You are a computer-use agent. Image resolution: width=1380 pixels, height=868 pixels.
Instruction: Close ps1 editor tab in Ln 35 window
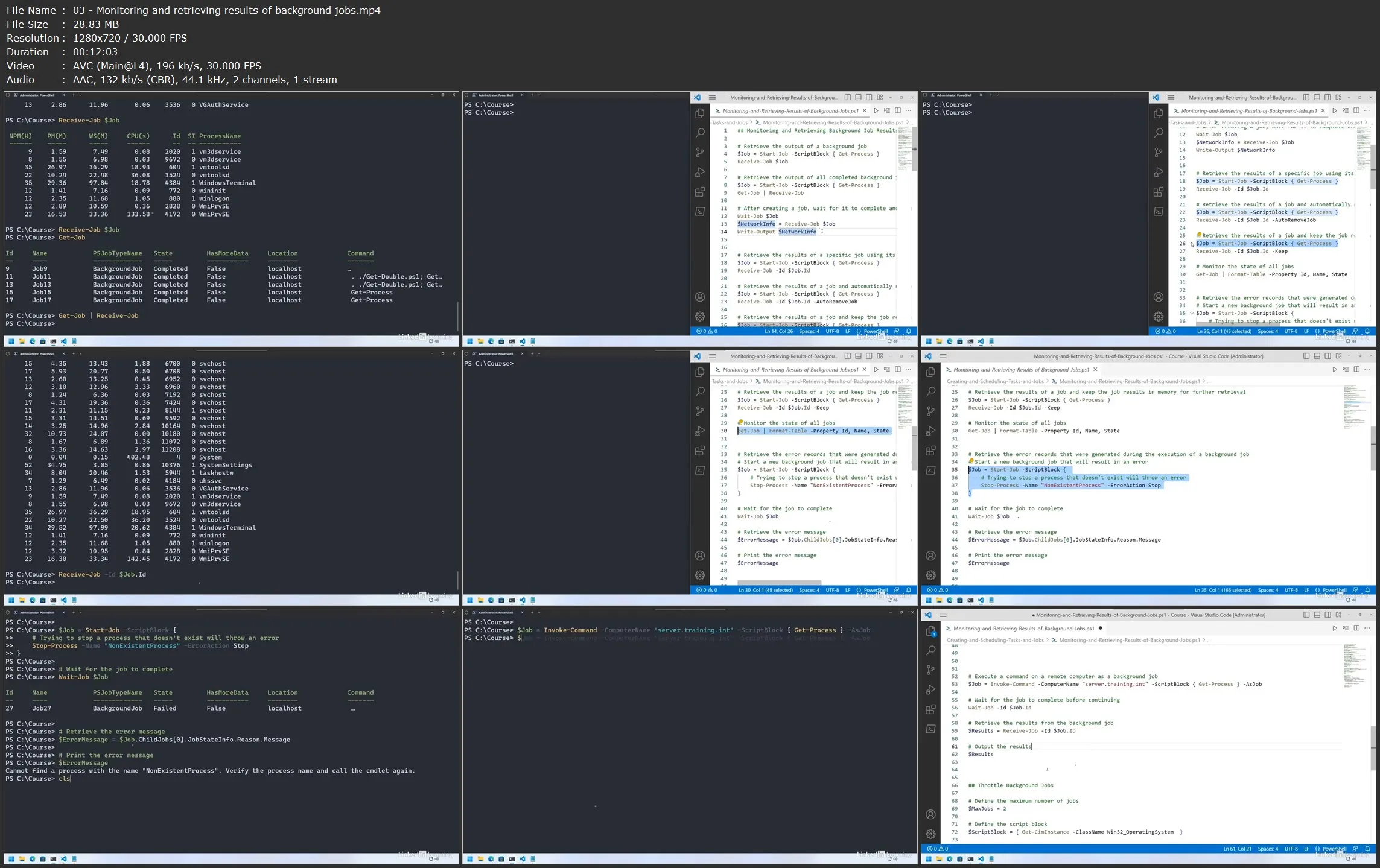pos(1095,369)
